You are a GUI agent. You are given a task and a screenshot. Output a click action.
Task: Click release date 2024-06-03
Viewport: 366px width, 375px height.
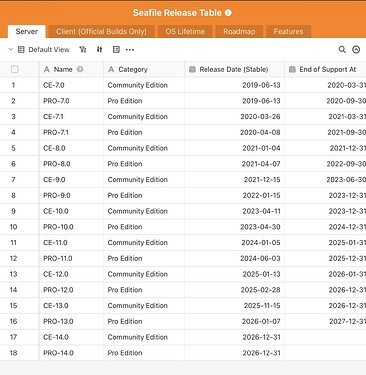[x=260, y=258]
